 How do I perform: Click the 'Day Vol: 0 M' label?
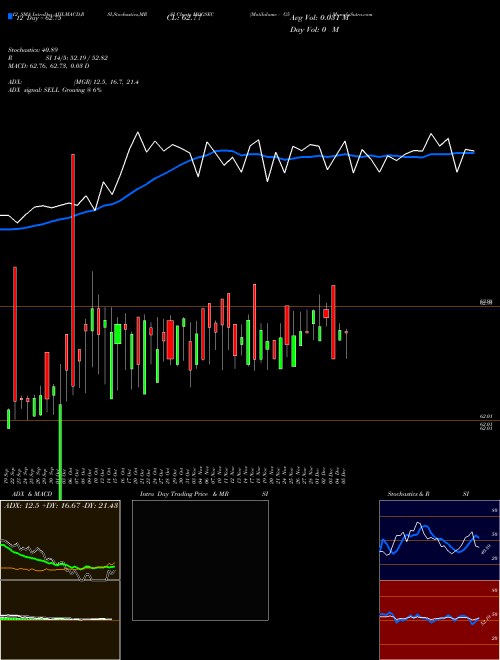tap(314, 30)
